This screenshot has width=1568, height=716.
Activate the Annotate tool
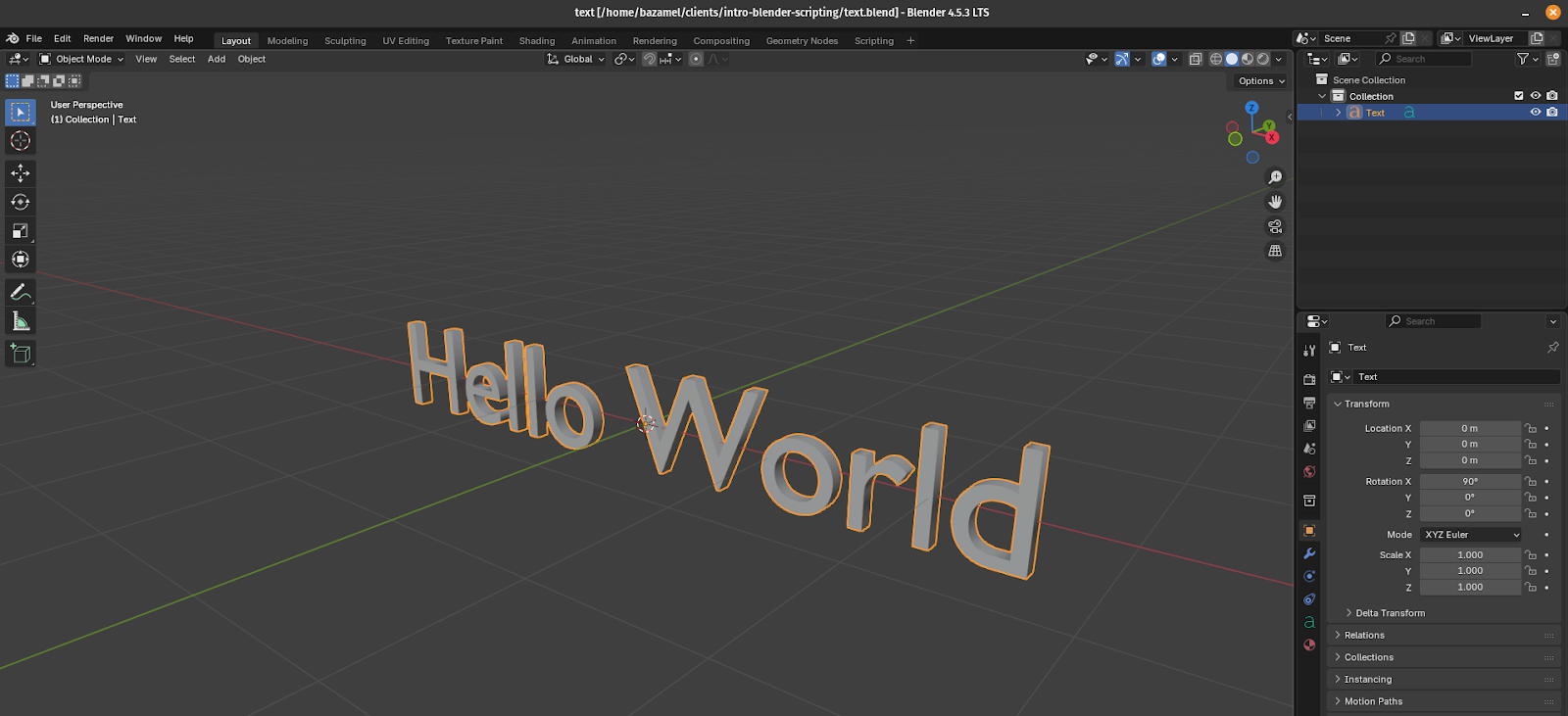click(21, 293)
